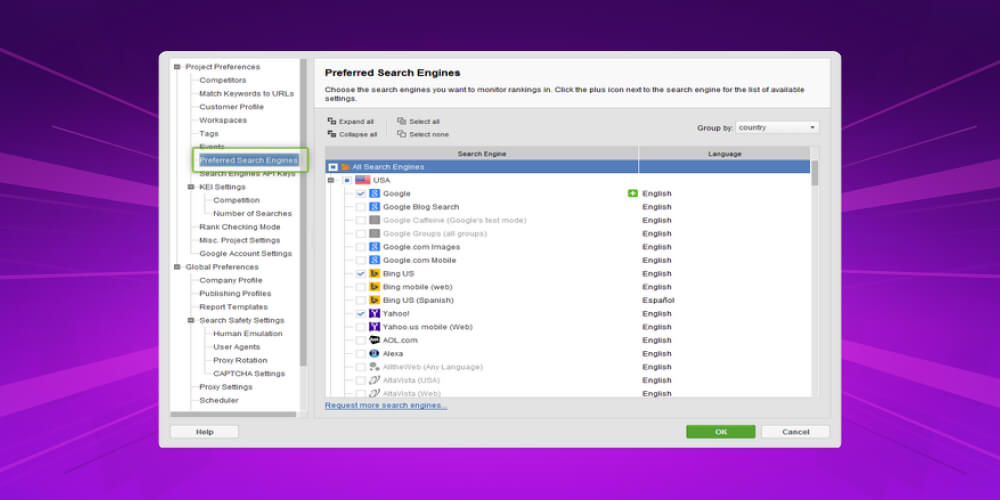The width and height of the screenshot is (1000, 500).
Task: Collapse the KEI Settings tree node
Action: pos(191,187)
